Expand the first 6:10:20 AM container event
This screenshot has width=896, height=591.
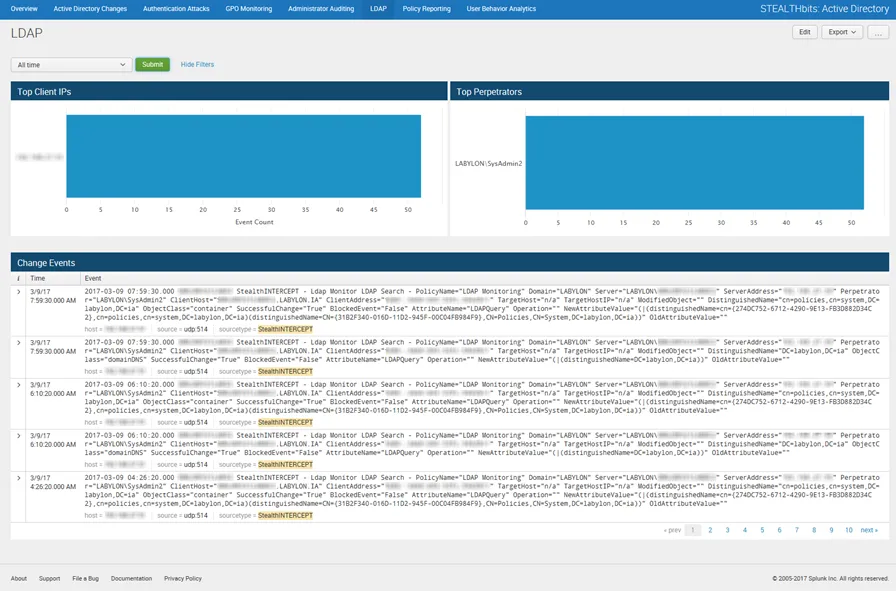18,385
